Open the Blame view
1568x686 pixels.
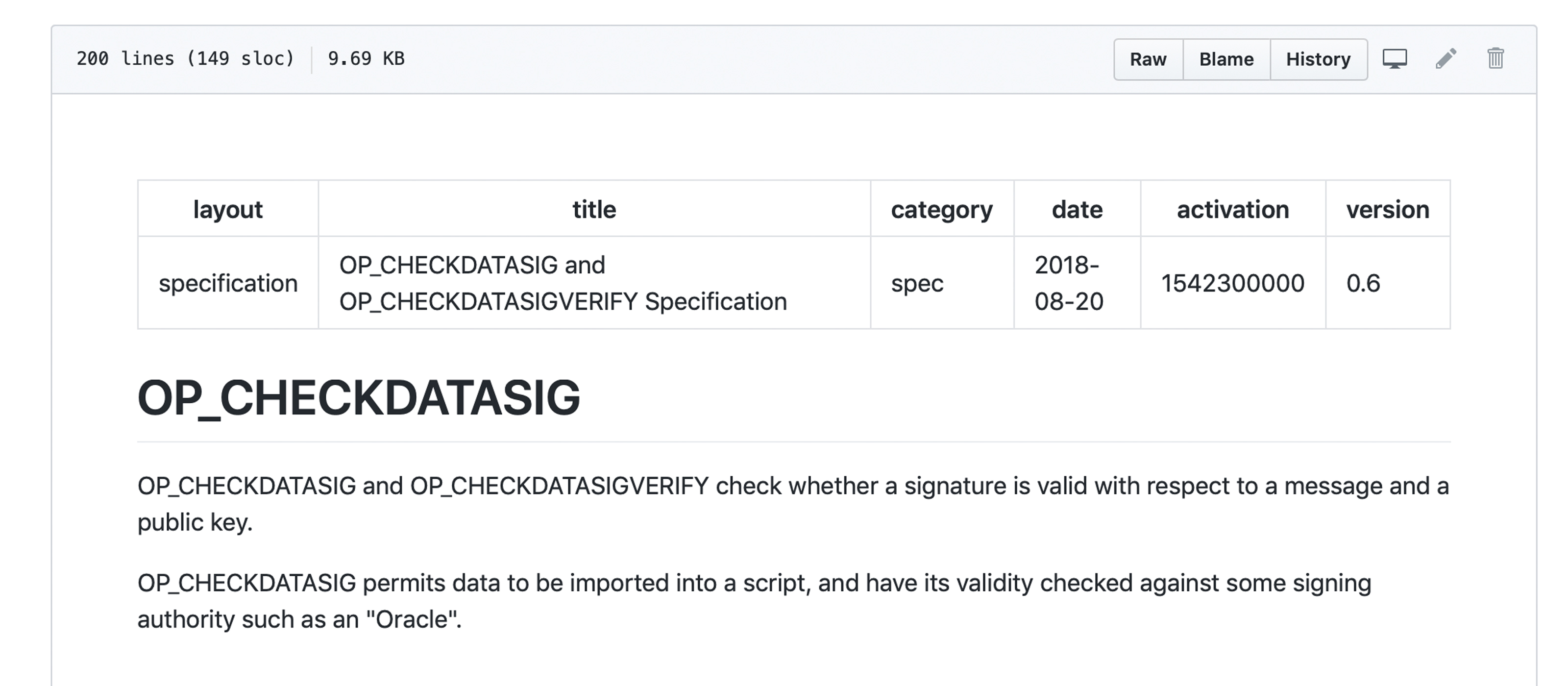pyautogui.click(x=1226, y=59)
